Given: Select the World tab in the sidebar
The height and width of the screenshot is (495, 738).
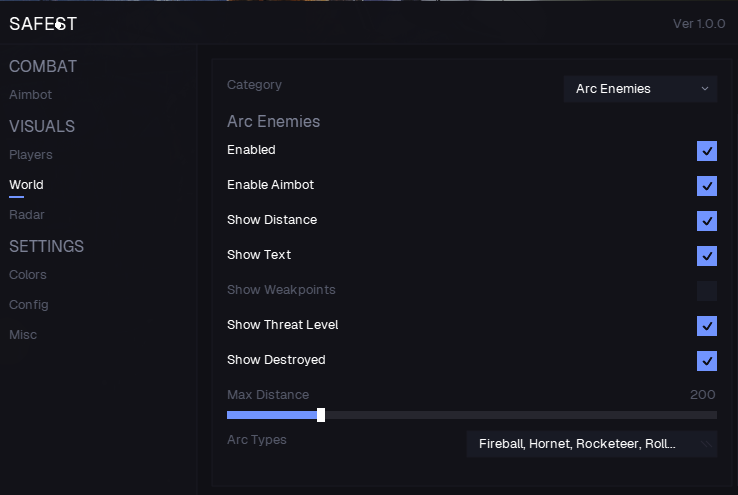Looking at the screenshot, I should point(26,185).
